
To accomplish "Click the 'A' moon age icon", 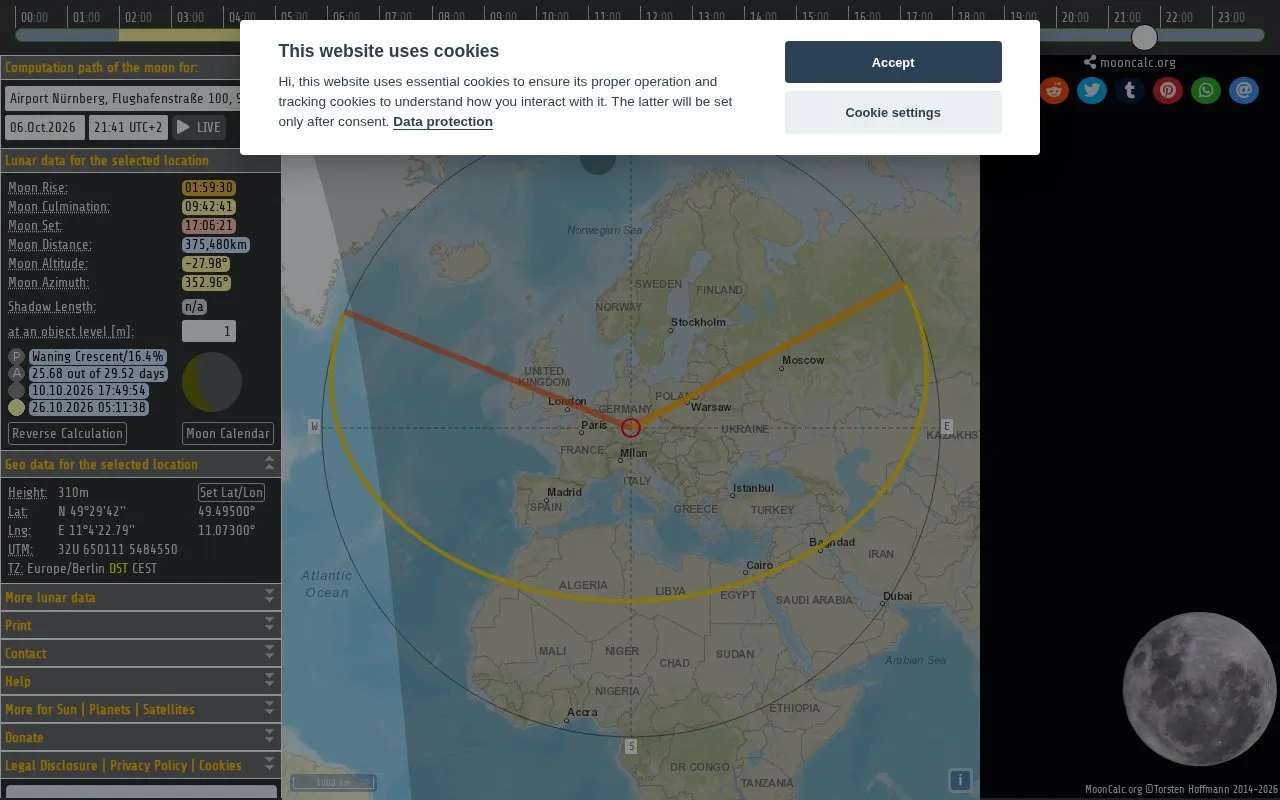I will [x=16, y=374].
